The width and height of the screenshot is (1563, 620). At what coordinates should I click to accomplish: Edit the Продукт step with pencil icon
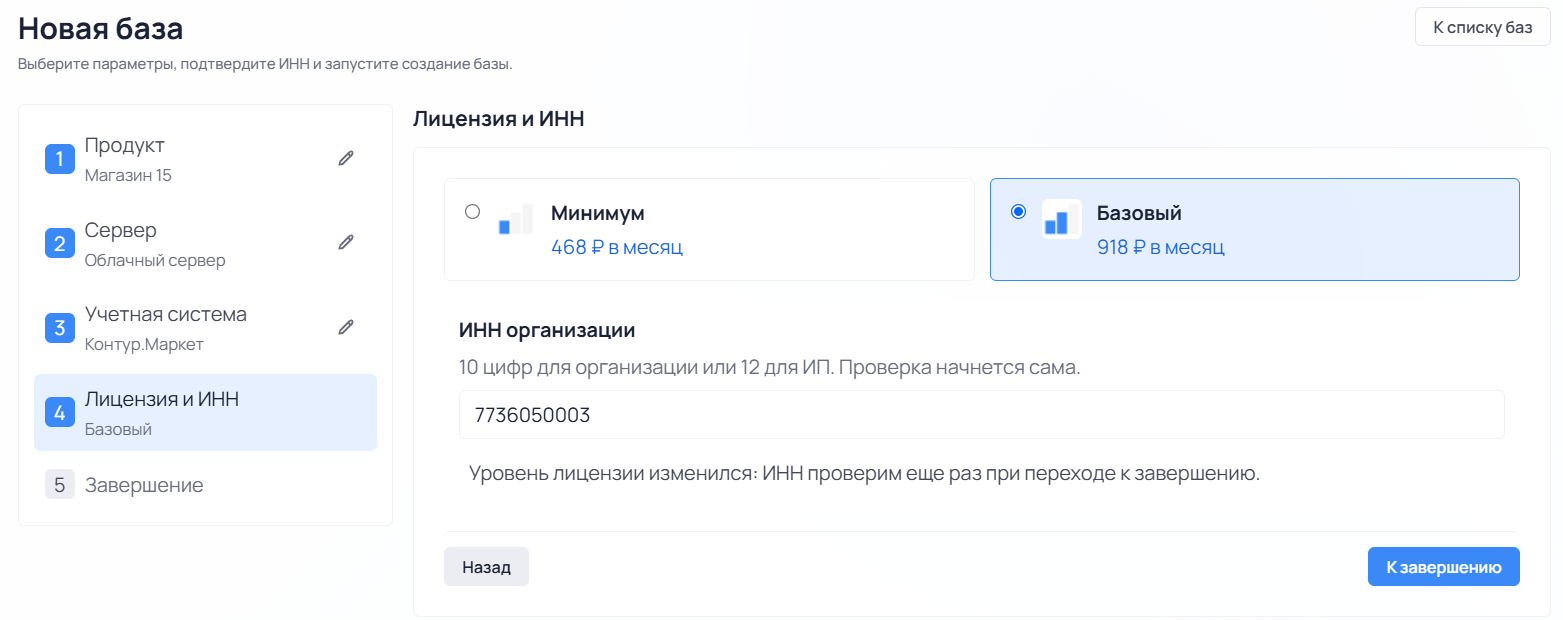[346, 157]
